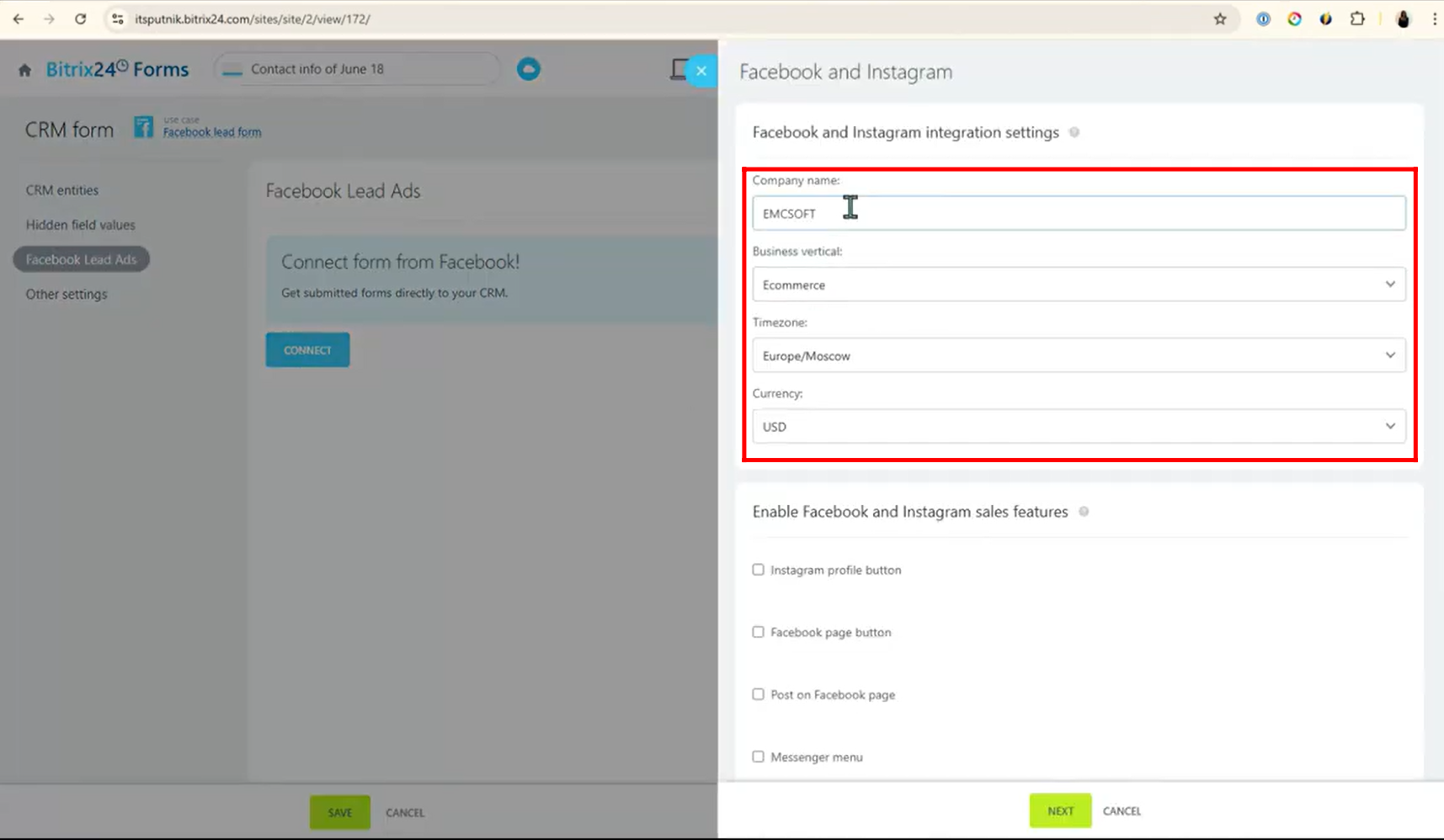Click the device preview icon

(x=678, y=69)
